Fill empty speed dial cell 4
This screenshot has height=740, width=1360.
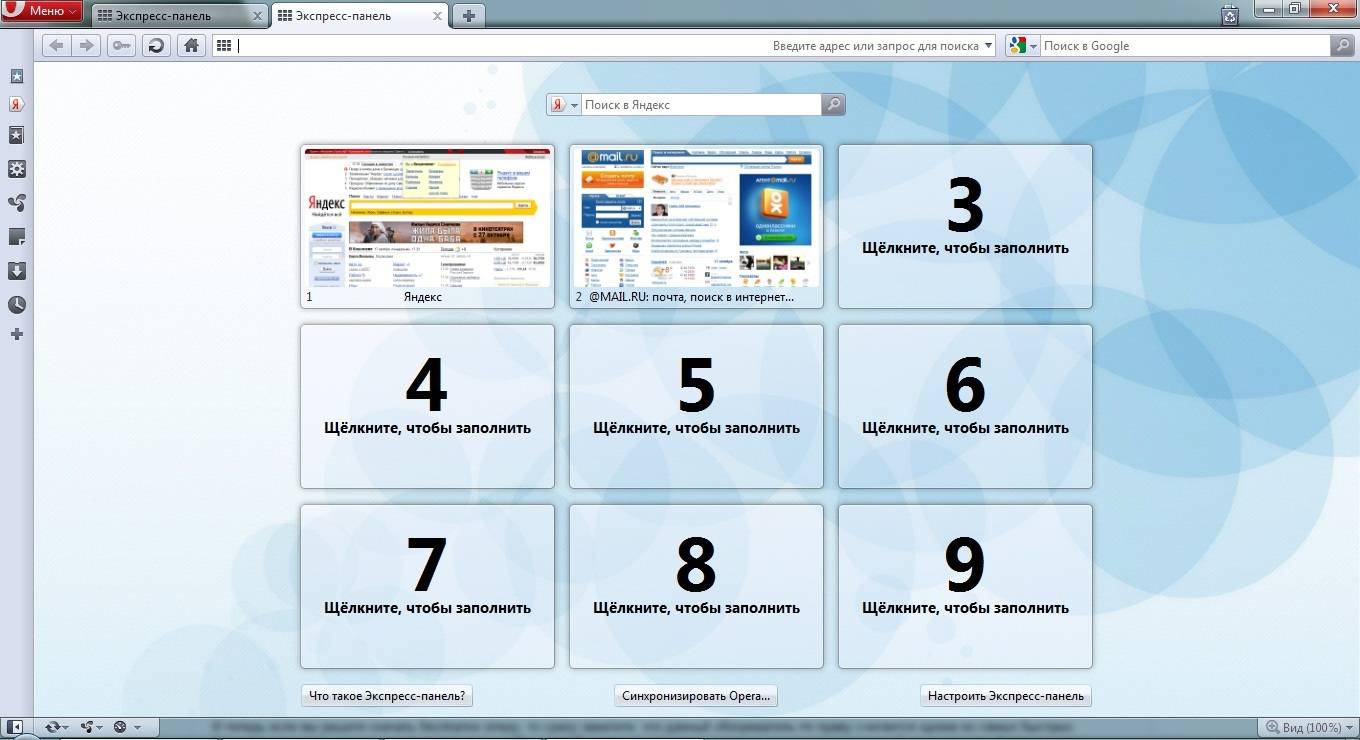point(427,406)
